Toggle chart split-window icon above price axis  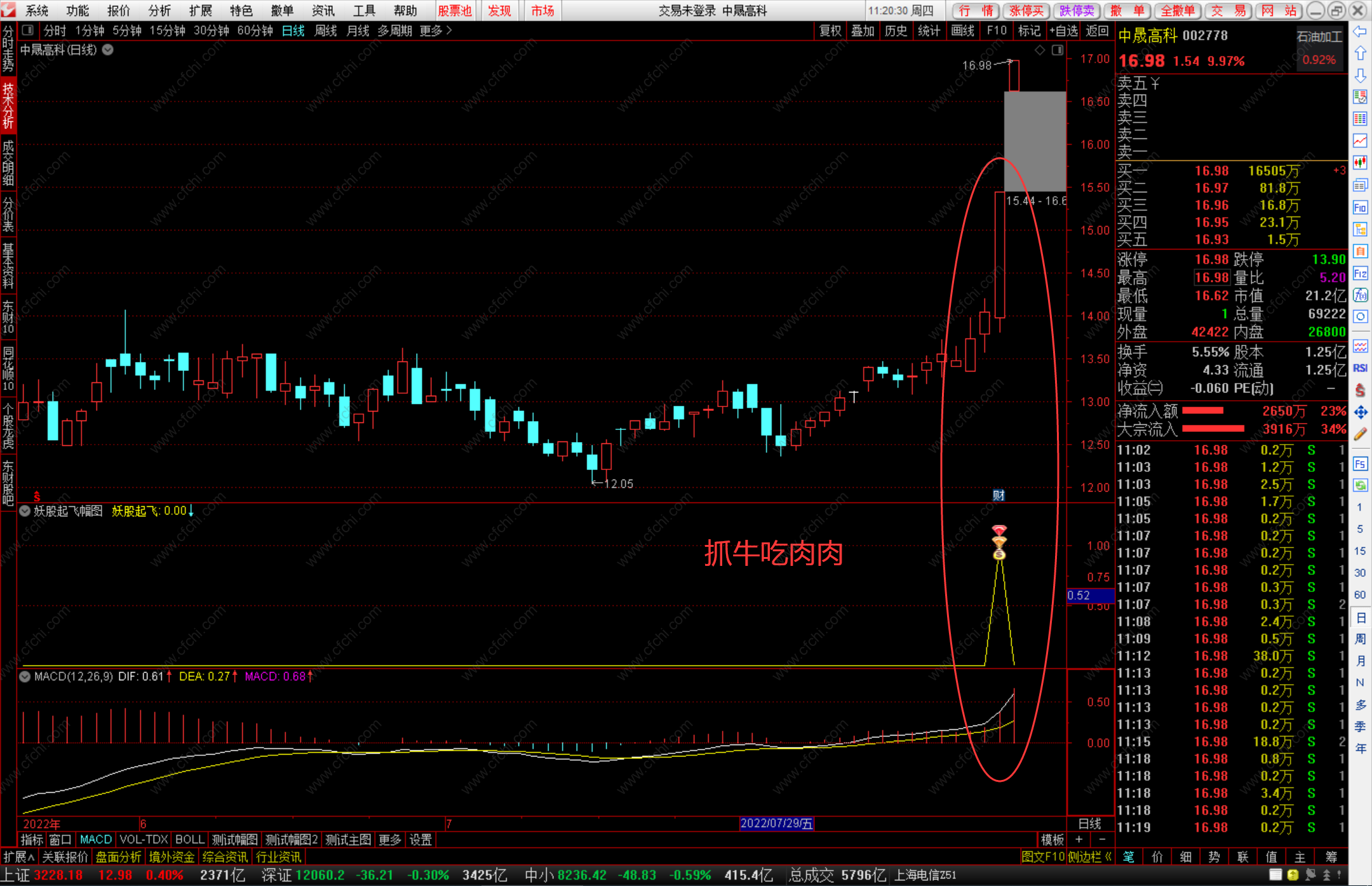(1058, 50)
